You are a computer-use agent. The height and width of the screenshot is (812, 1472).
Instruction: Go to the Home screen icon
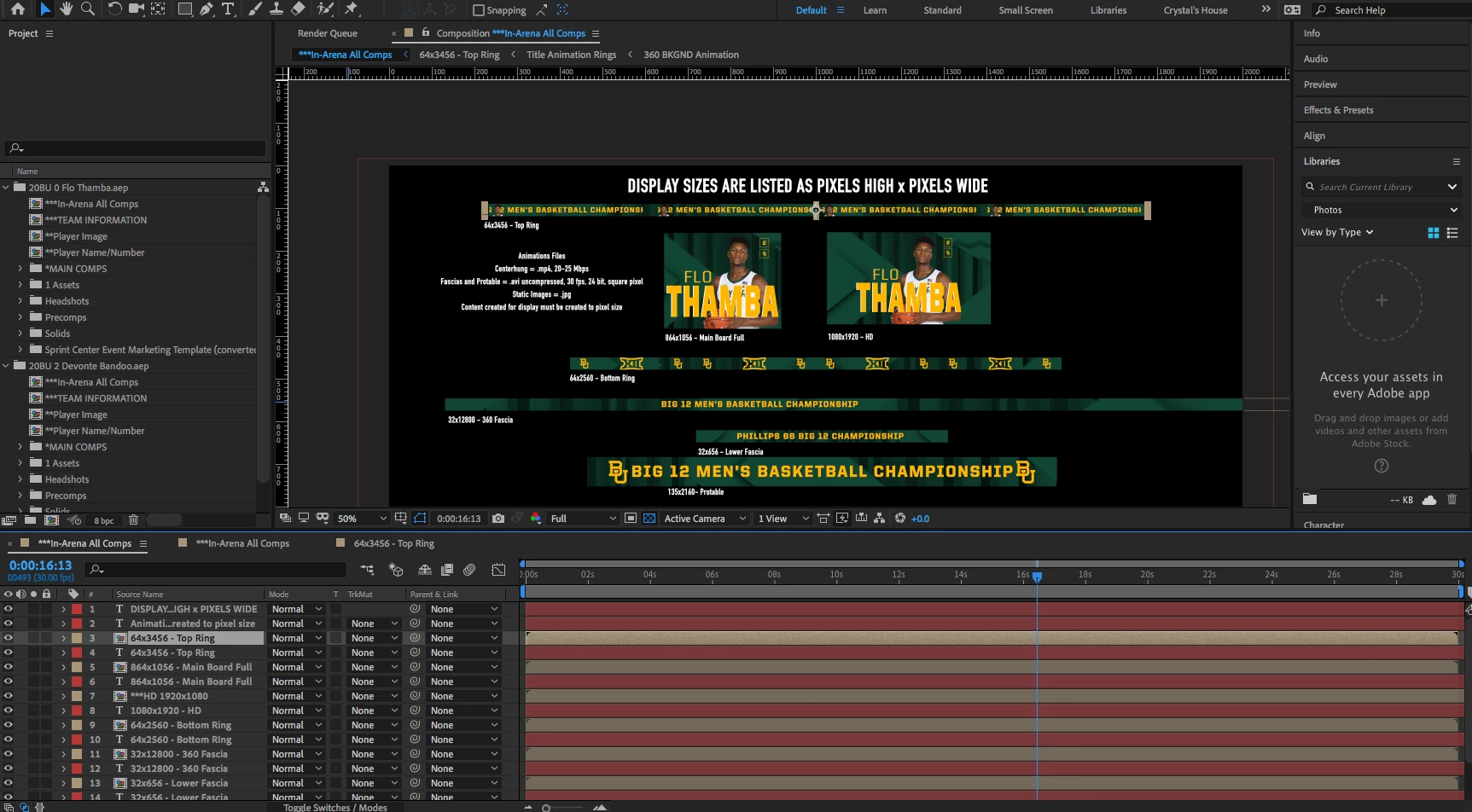(18, 9)
